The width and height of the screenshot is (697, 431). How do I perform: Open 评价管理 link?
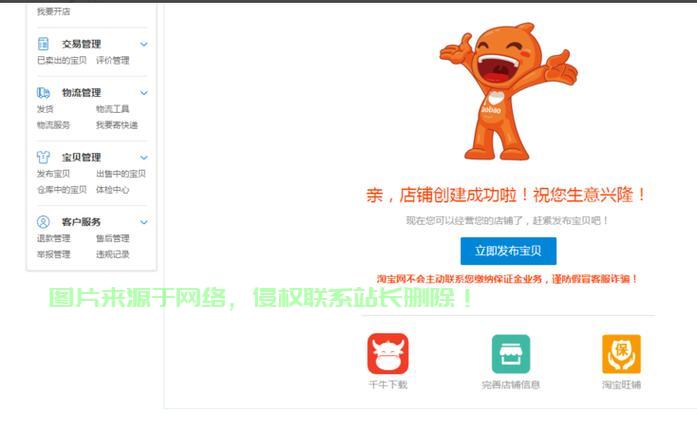pos(113,60)
